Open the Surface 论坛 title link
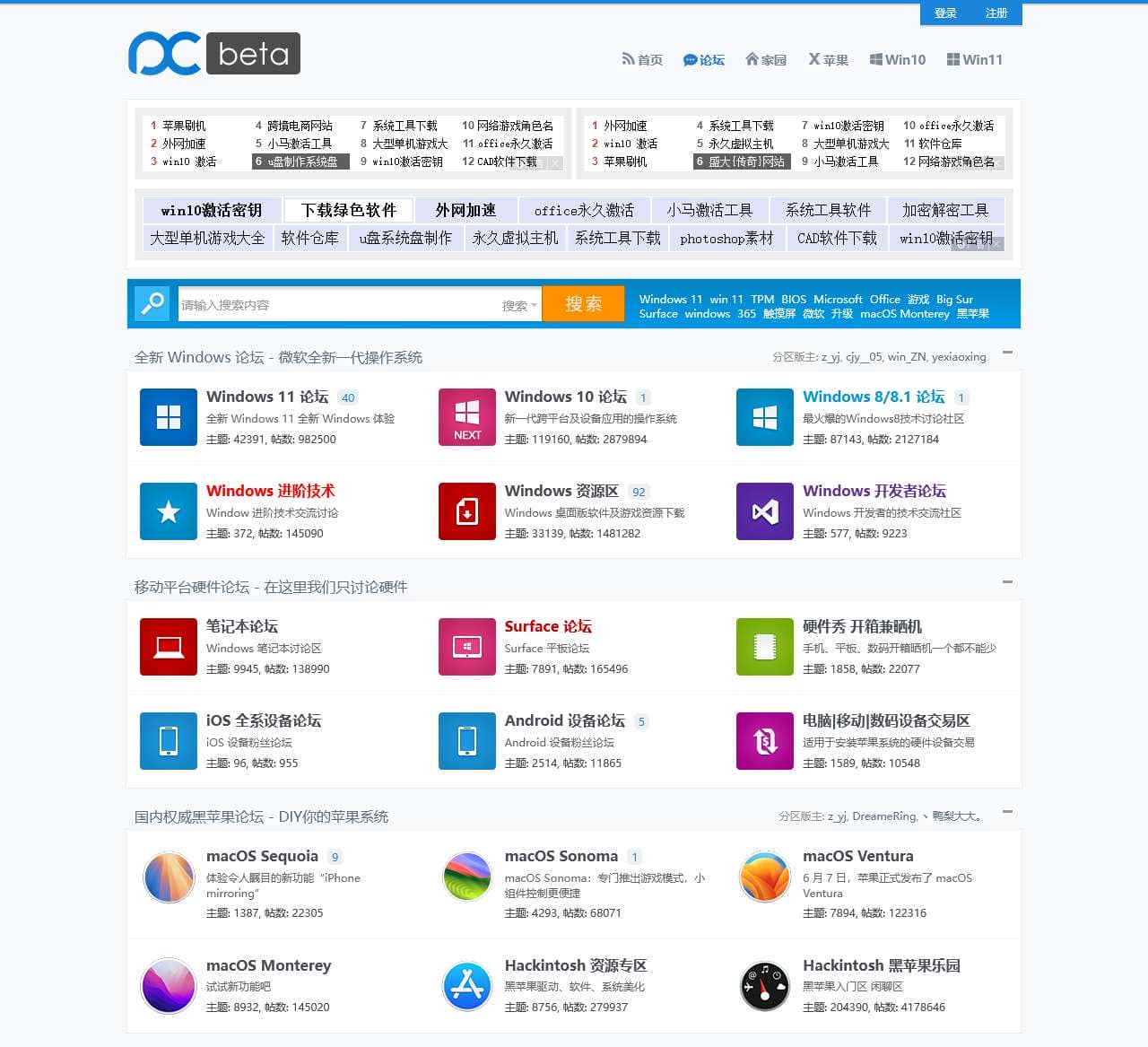Viewport: 1148px width, 1047px height. pyautogui.click(x=548, y=626)
